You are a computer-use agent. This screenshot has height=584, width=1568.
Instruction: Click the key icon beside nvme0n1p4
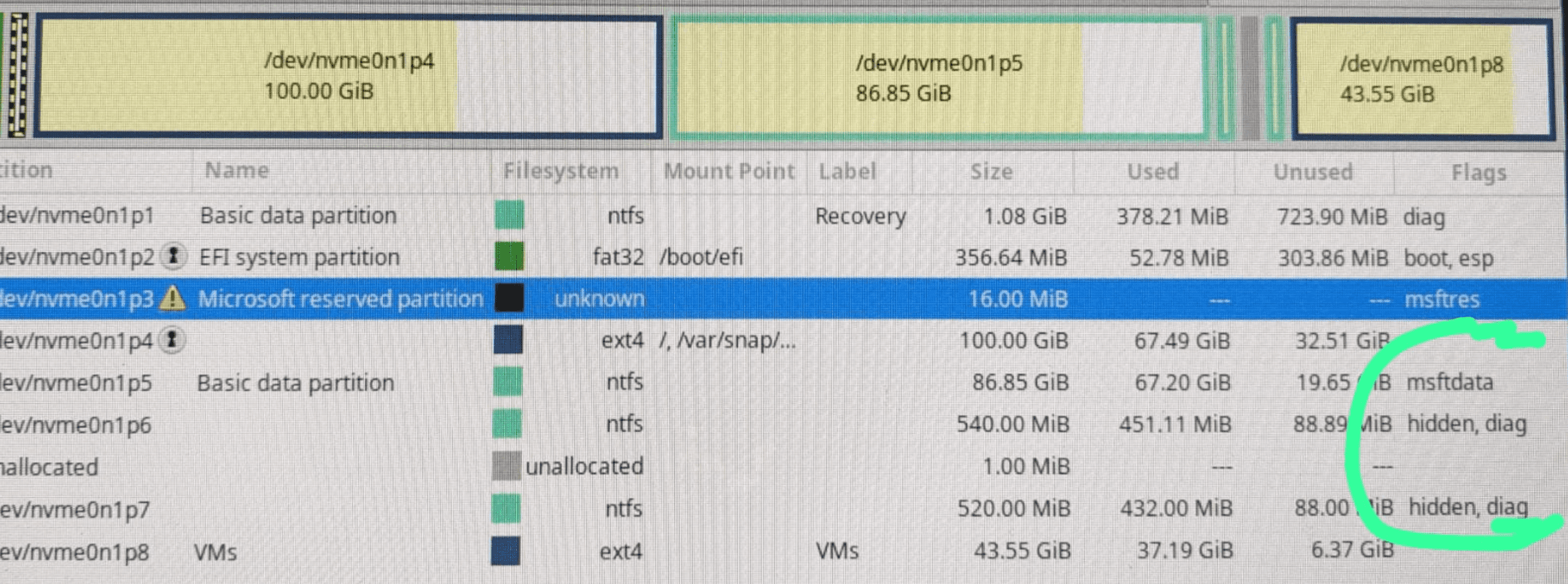pos(172,341)
